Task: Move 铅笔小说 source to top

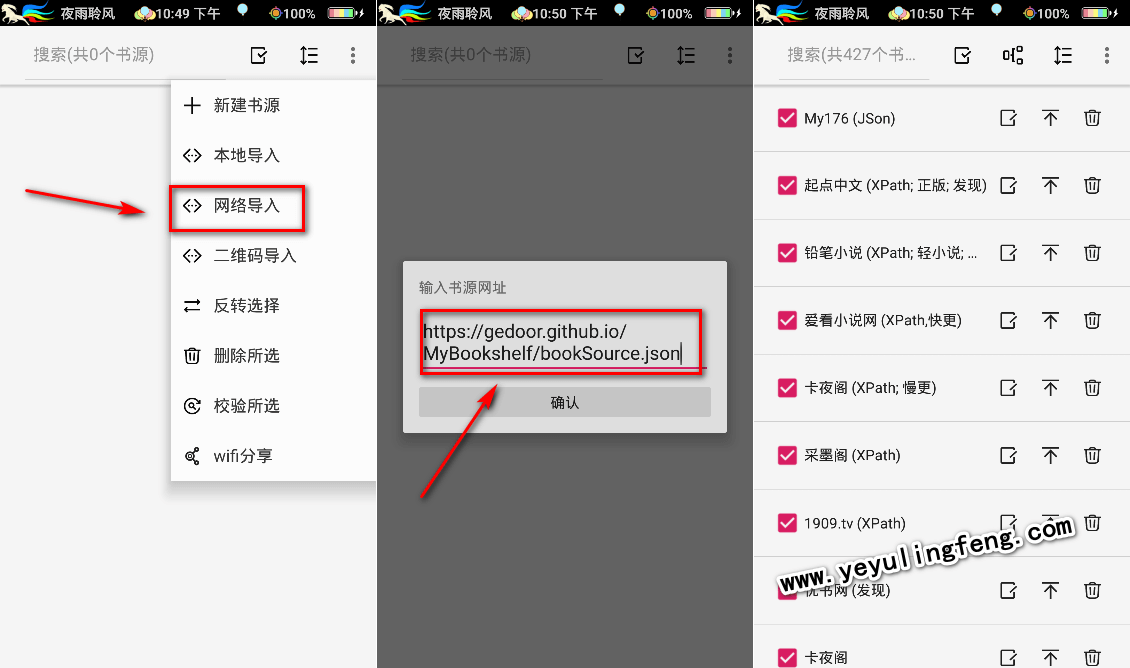Action: (x=1051, y=253)
